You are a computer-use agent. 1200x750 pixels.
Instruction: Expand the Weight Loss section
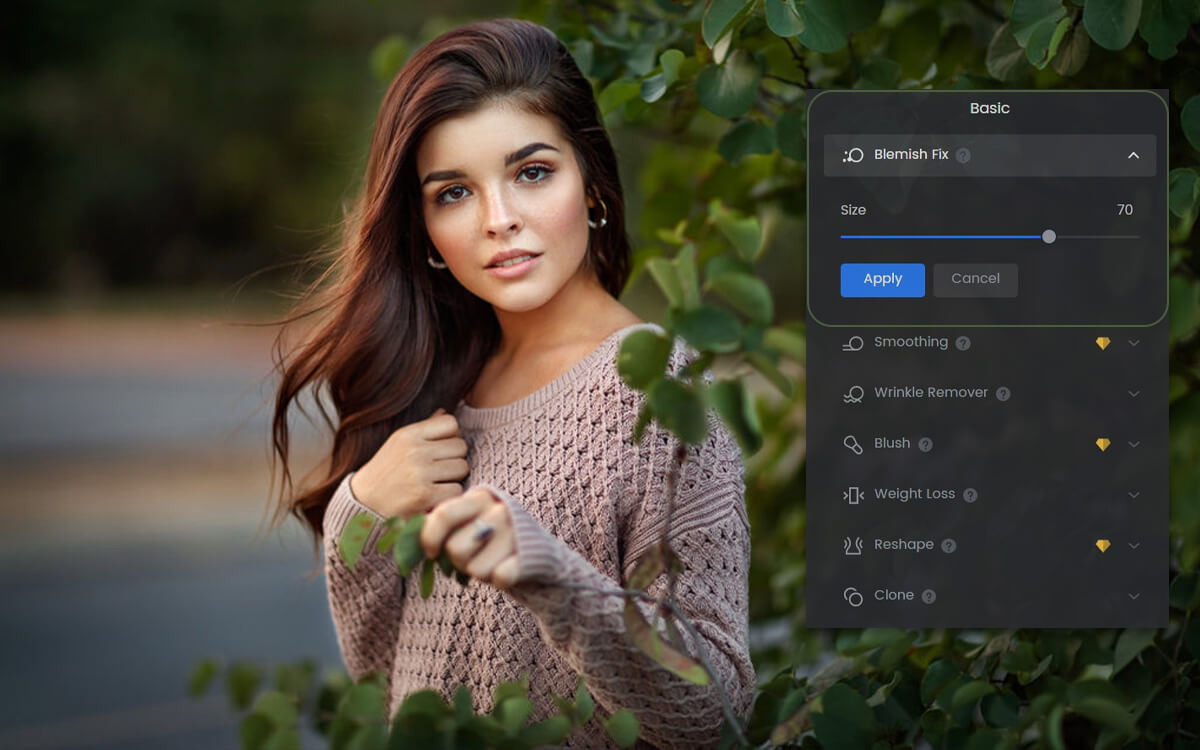pos(1134,494)
